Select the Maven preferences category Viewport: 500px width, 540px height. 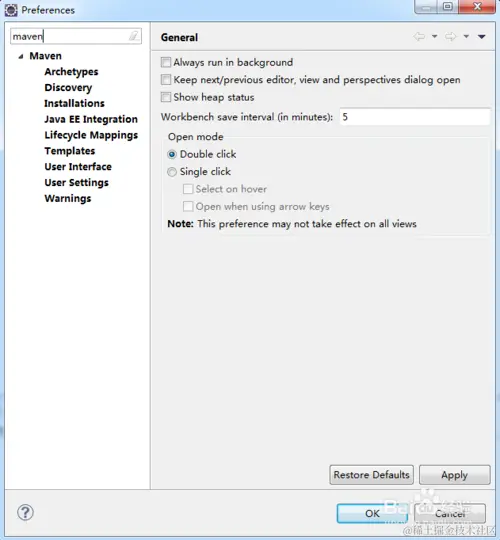(45, 56)
